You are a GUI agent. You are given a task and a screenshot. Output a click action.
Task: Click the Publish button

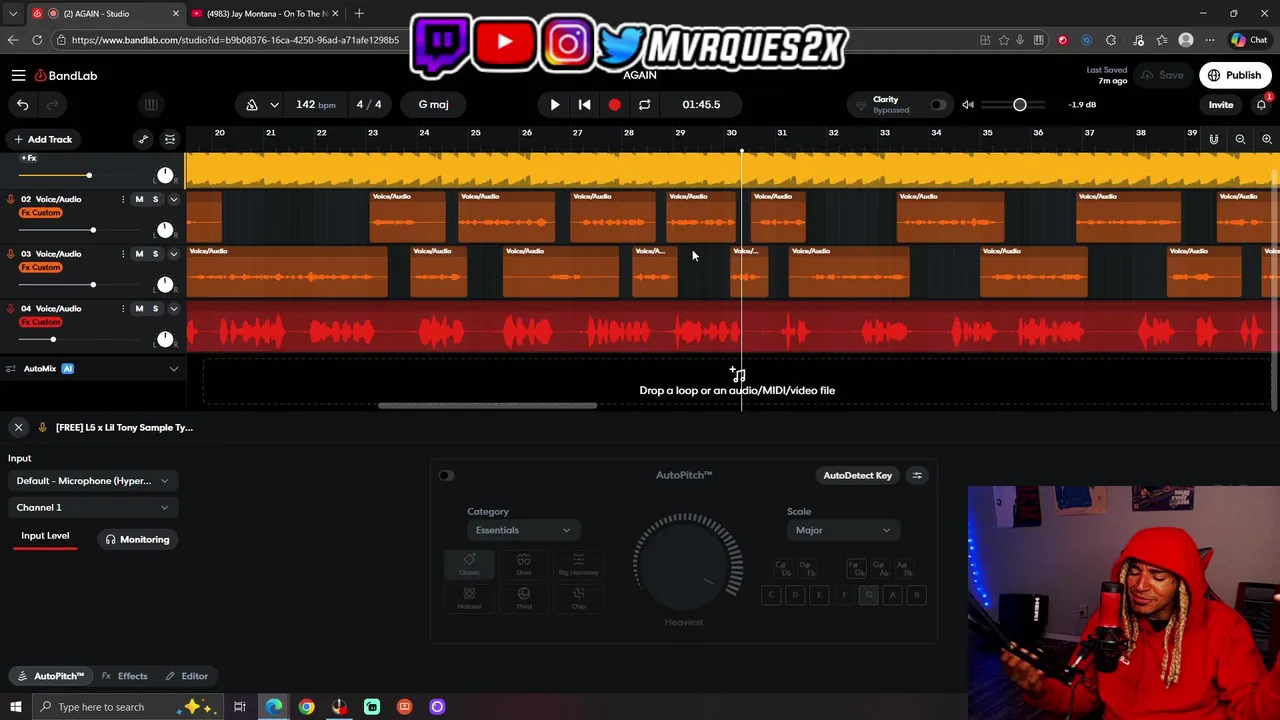pos(1235,75)
